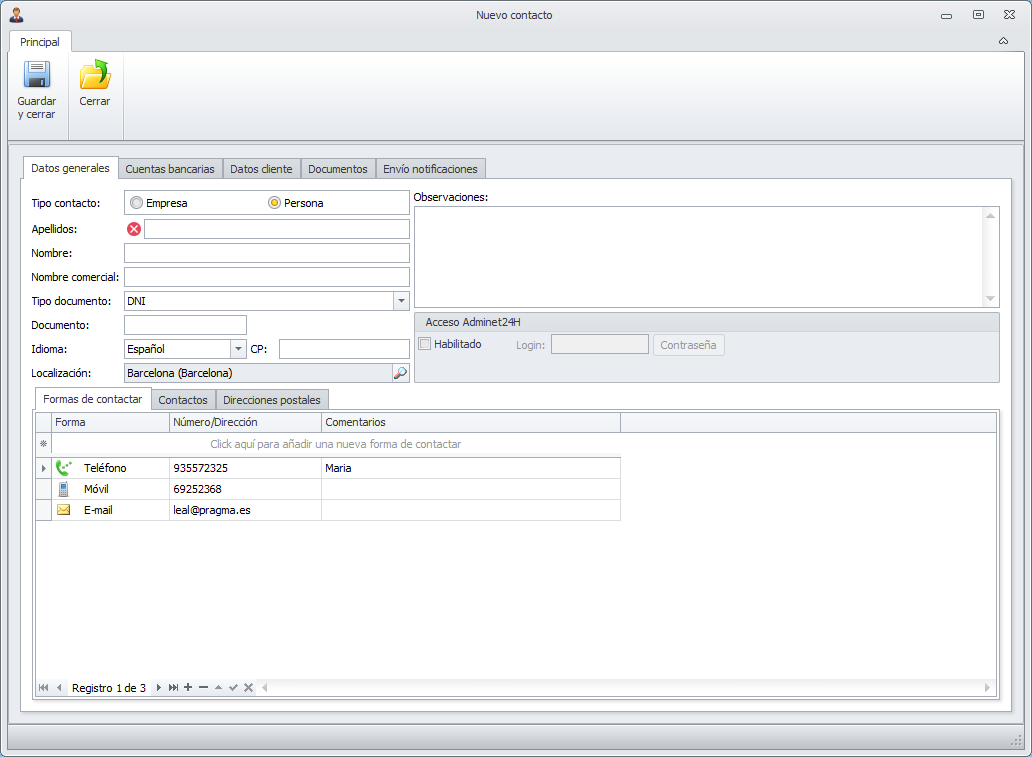Click the grid's horizontal scrollbar track
Screen dimensions: 1032x757
620,688
